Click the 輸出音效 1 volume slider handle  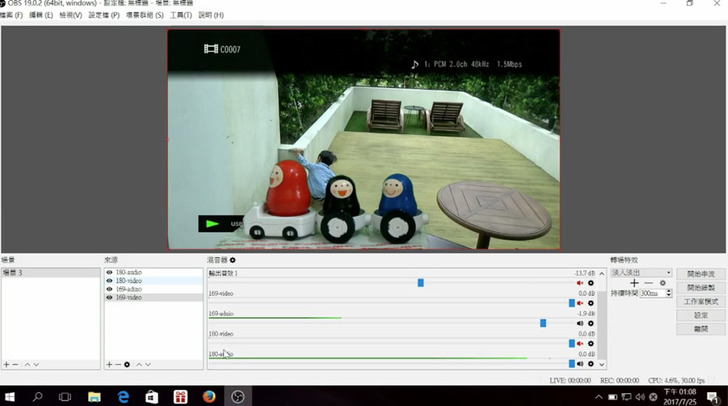tap(421, 283)
